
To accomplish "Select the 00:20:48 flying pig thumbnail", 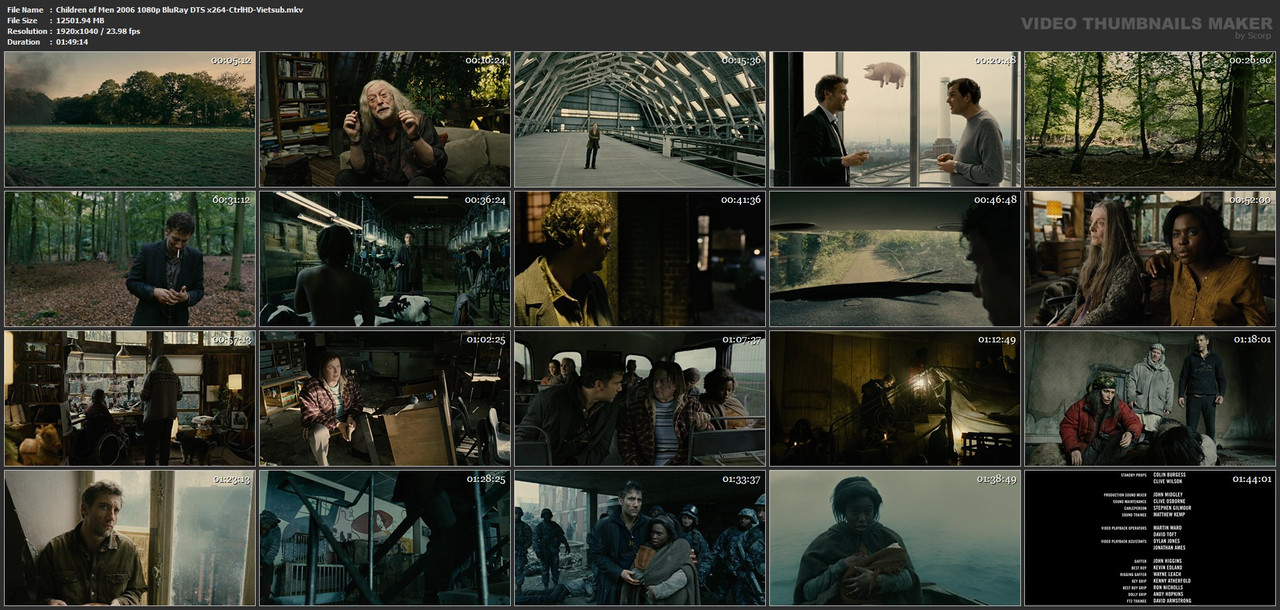I will 895,119.
